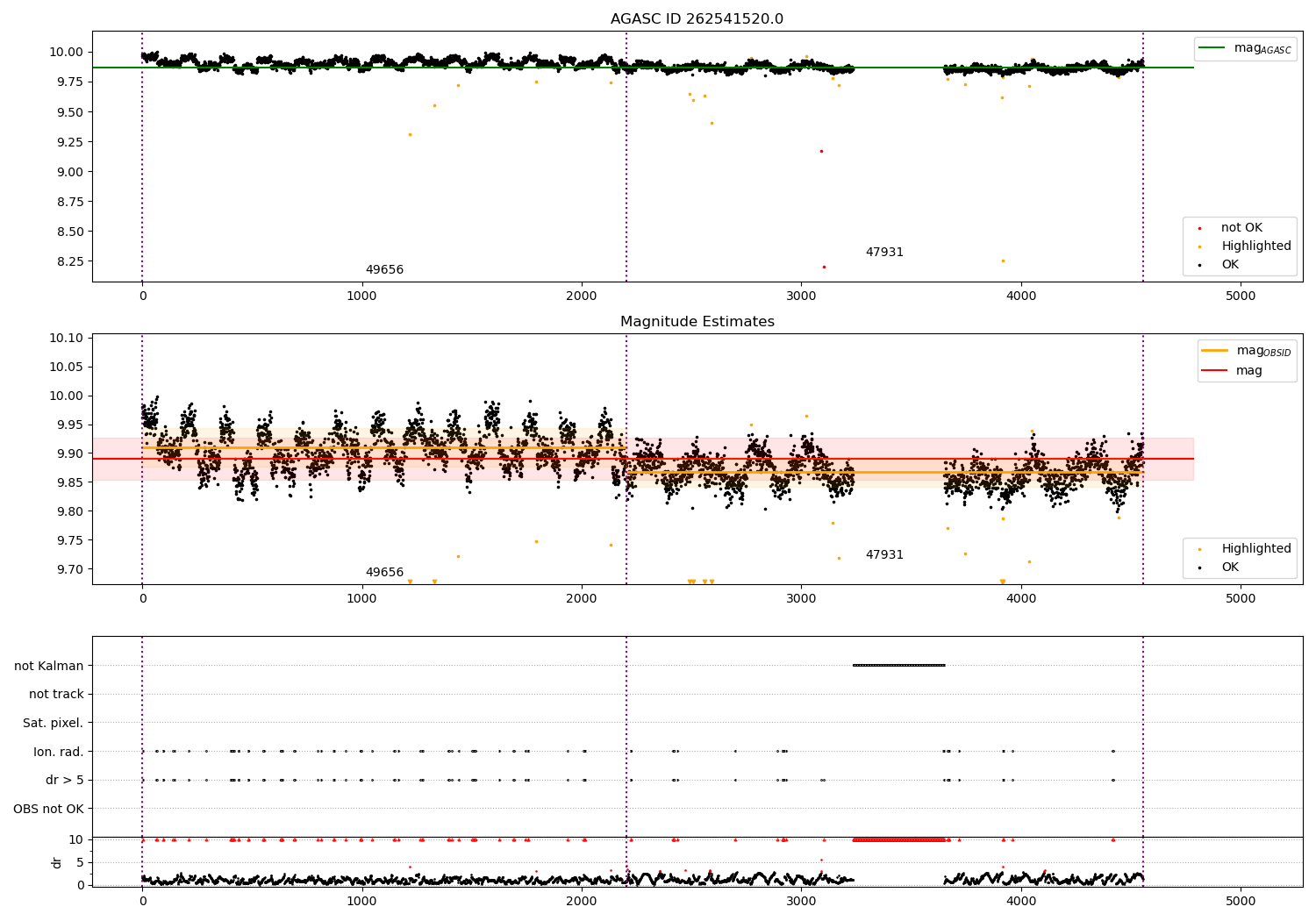
Task: Click x-axis tick 1000 under Magnitude Estimates plot
Action: (362, 599)
